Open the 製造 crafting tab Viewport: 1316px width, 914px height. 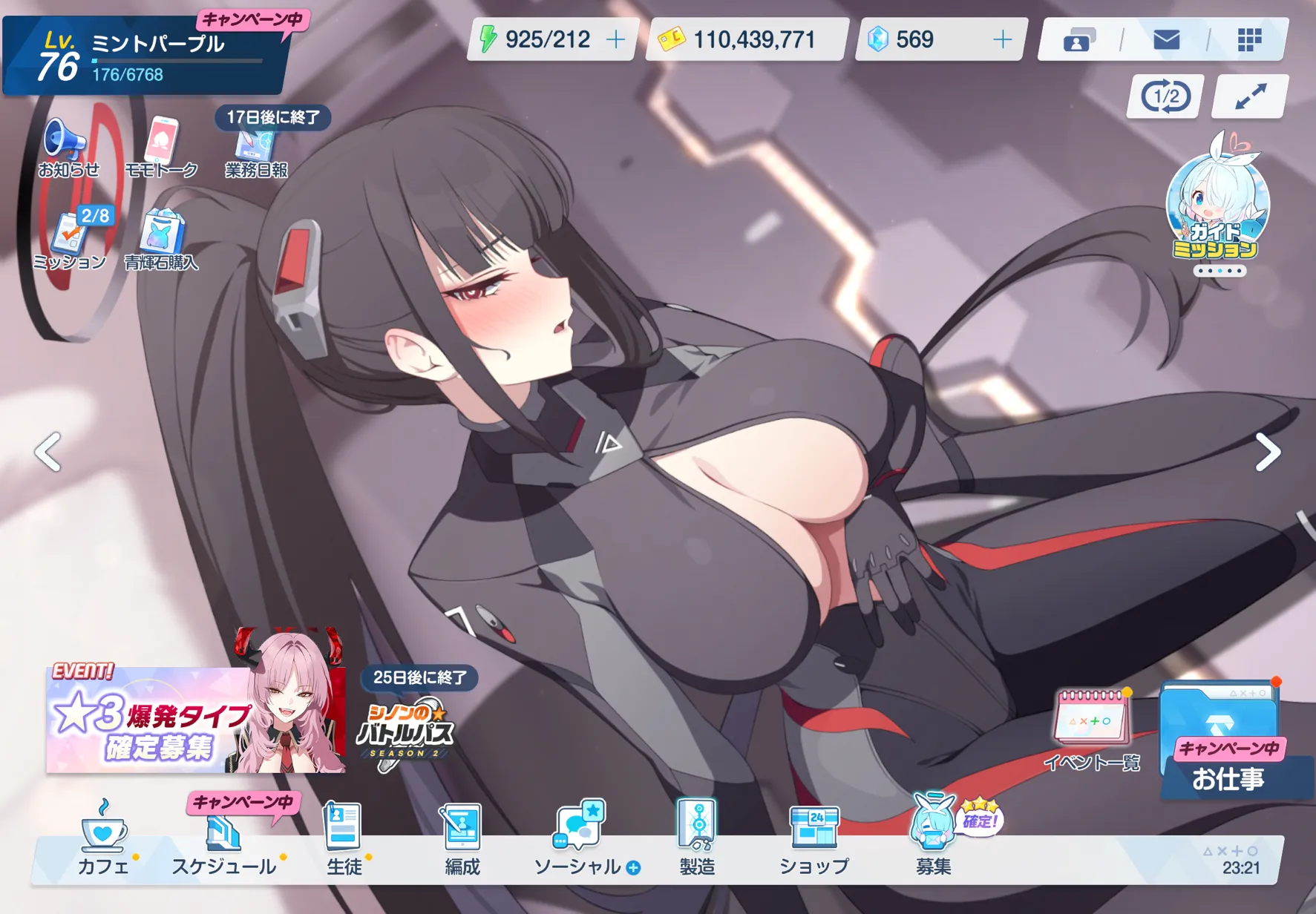pos(697,838)
